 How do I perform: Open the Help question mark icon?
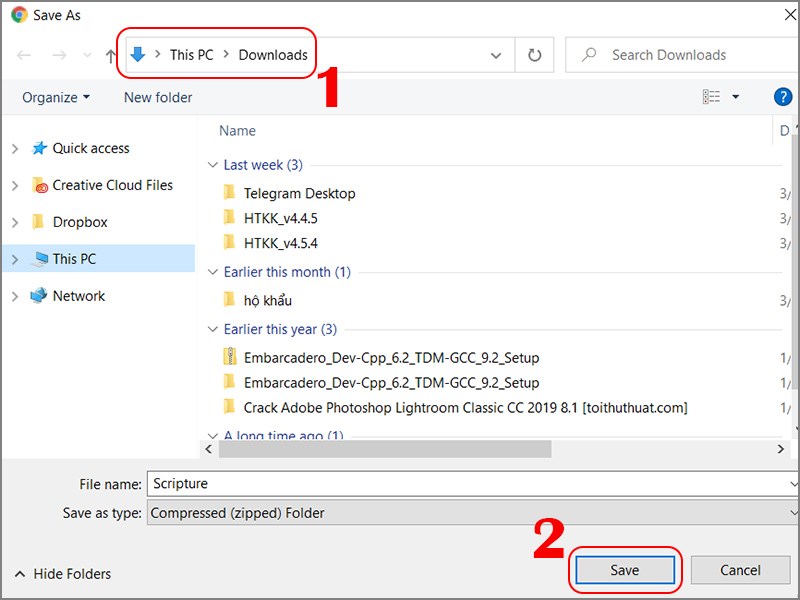(783, 96)
